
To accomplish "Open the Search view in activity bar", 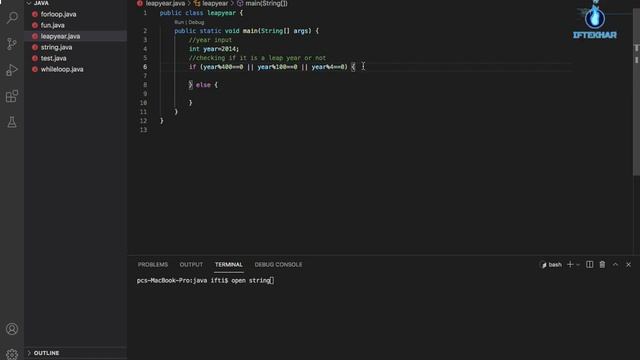I will coord(12,18).
